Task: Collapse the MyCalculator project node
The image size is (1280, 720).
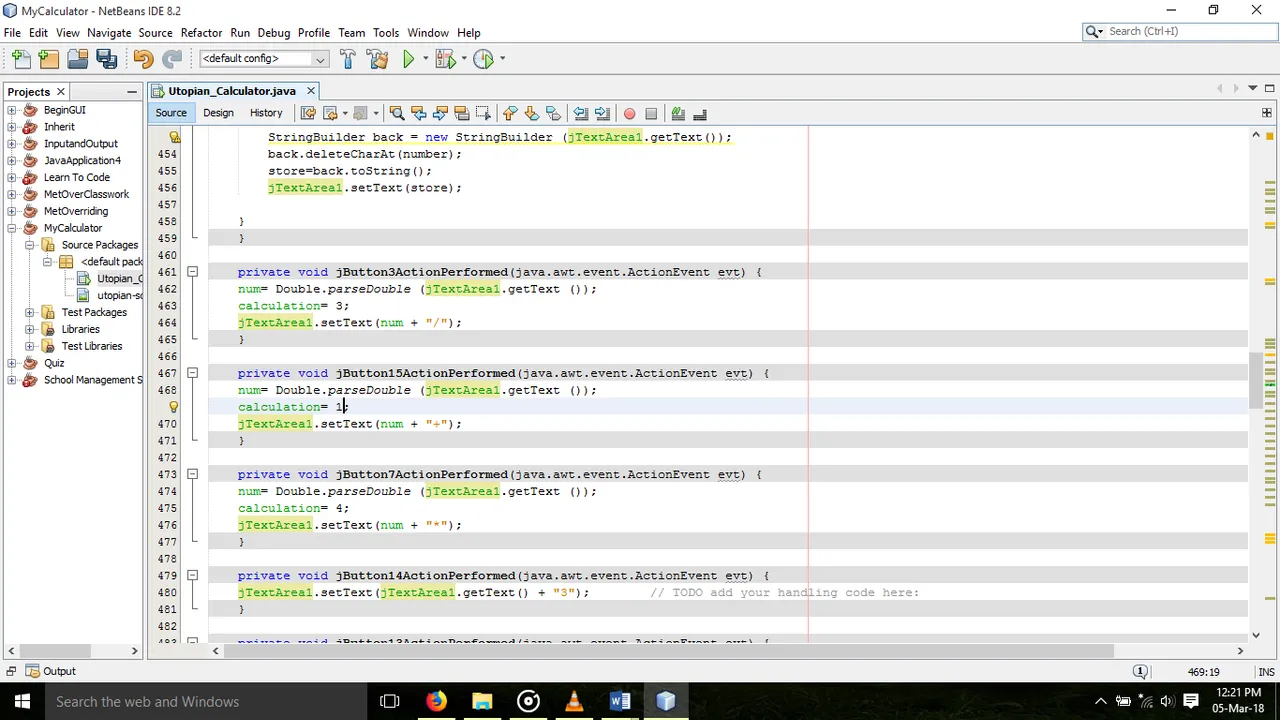Action: pyautogui.click(x=12, y=228)
